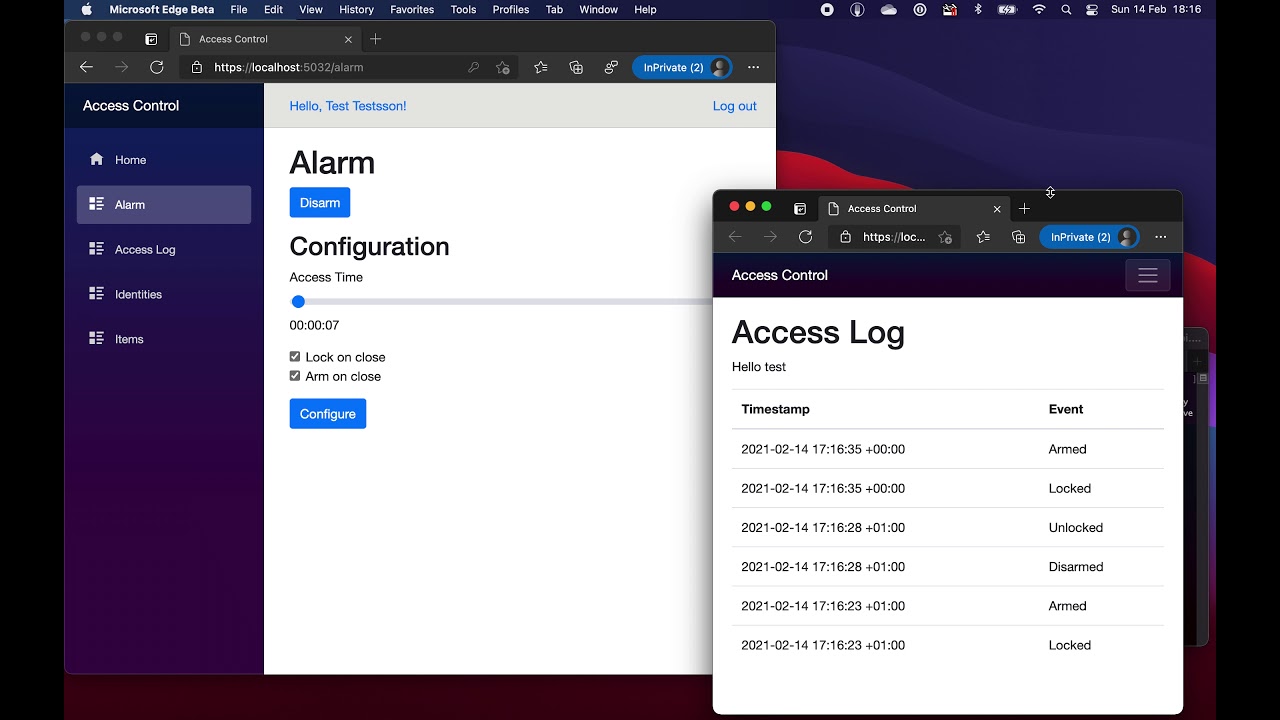The width and height of the screenshot is (1280, 720).
Task: Click the Unlocked event cell
Action: click(x=1076, y=527)
